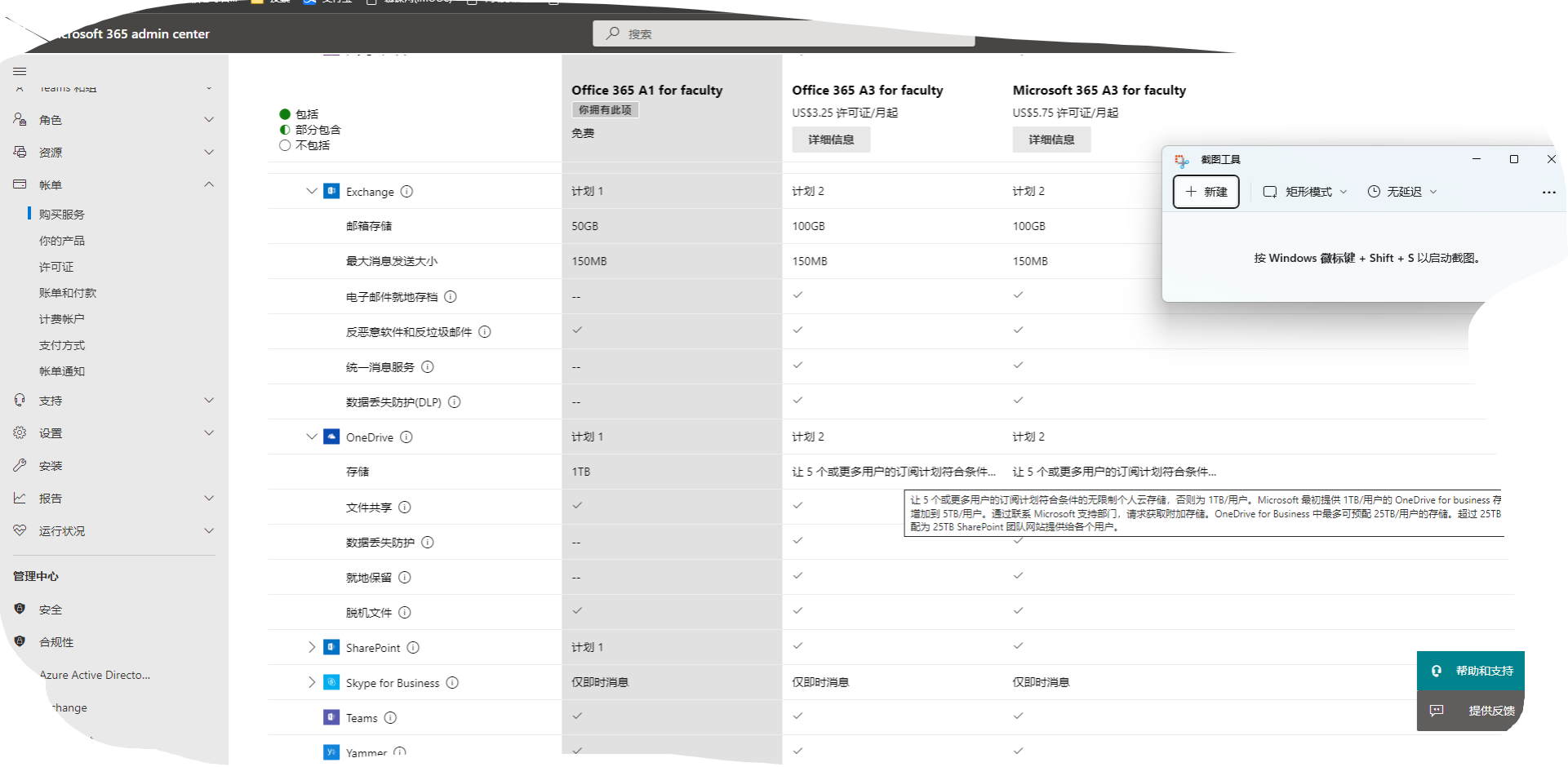Open 合规性 admin center
This screenshot has width=1568, height=767.
(56, 642)
